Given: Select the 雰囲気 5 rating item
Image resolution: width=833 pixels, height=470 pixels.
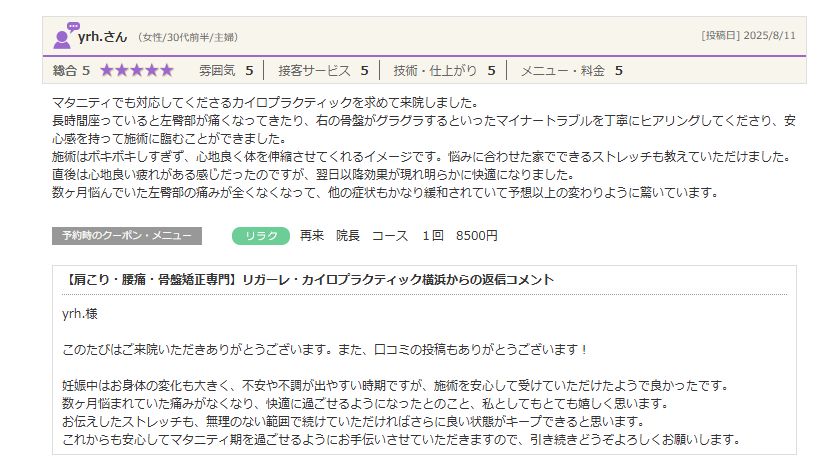Looking at the screenshot, I should coord(225,70).
